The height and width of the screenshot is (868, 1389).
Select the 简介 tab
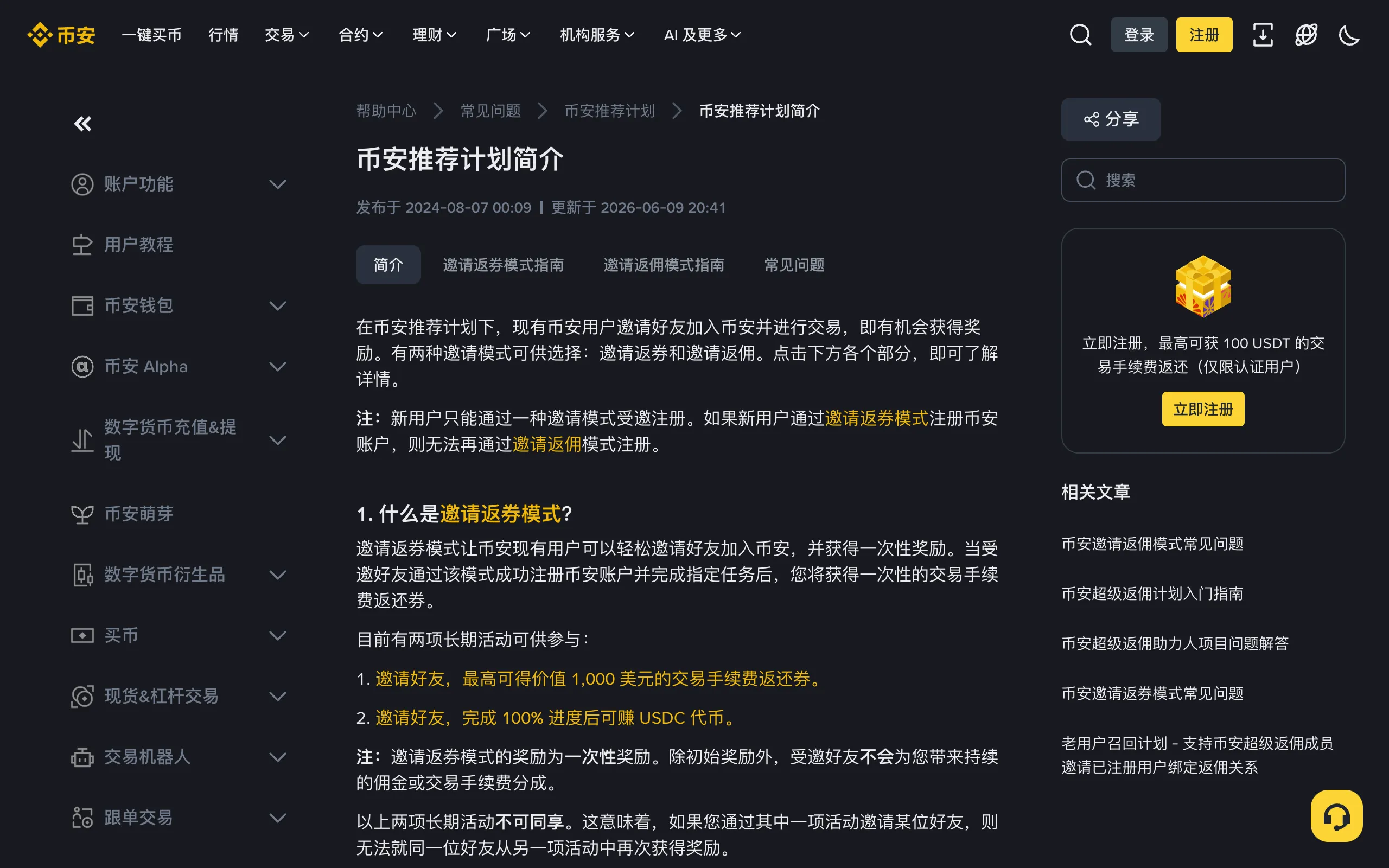[x=388, y=265]
